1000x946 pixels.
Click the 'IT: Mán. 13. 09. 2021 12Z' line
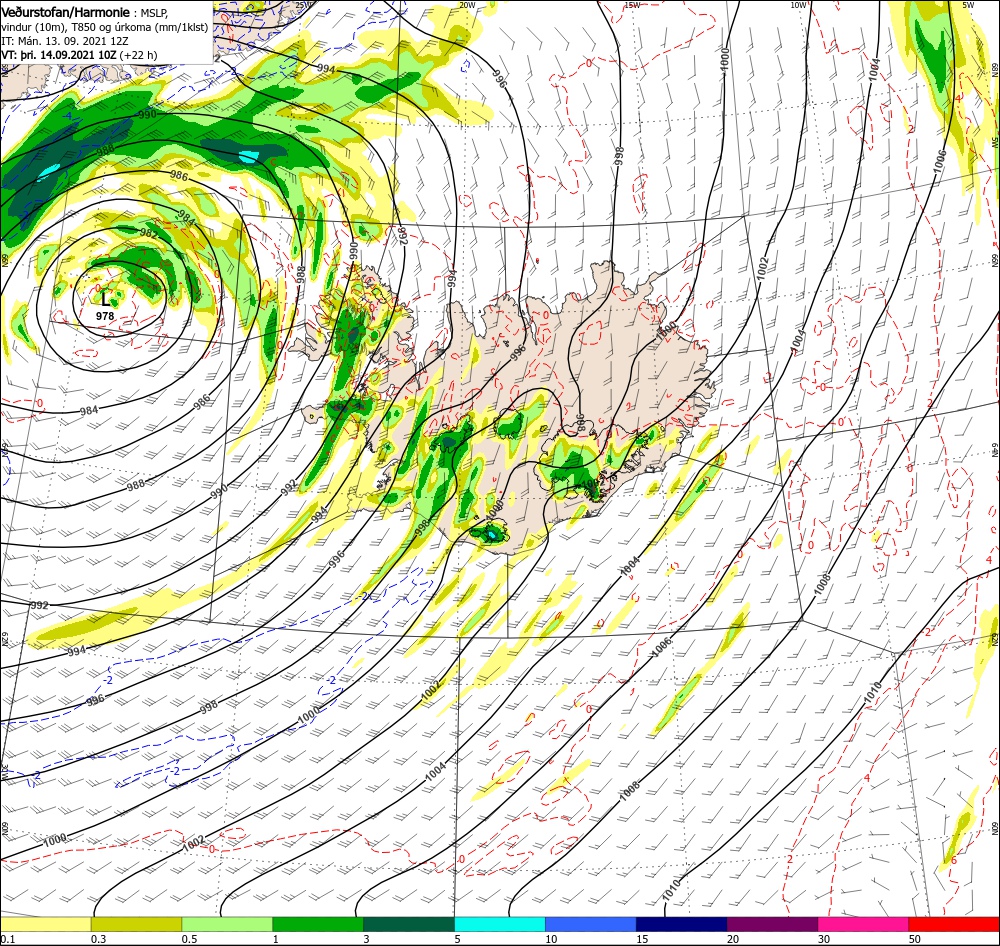64,41
